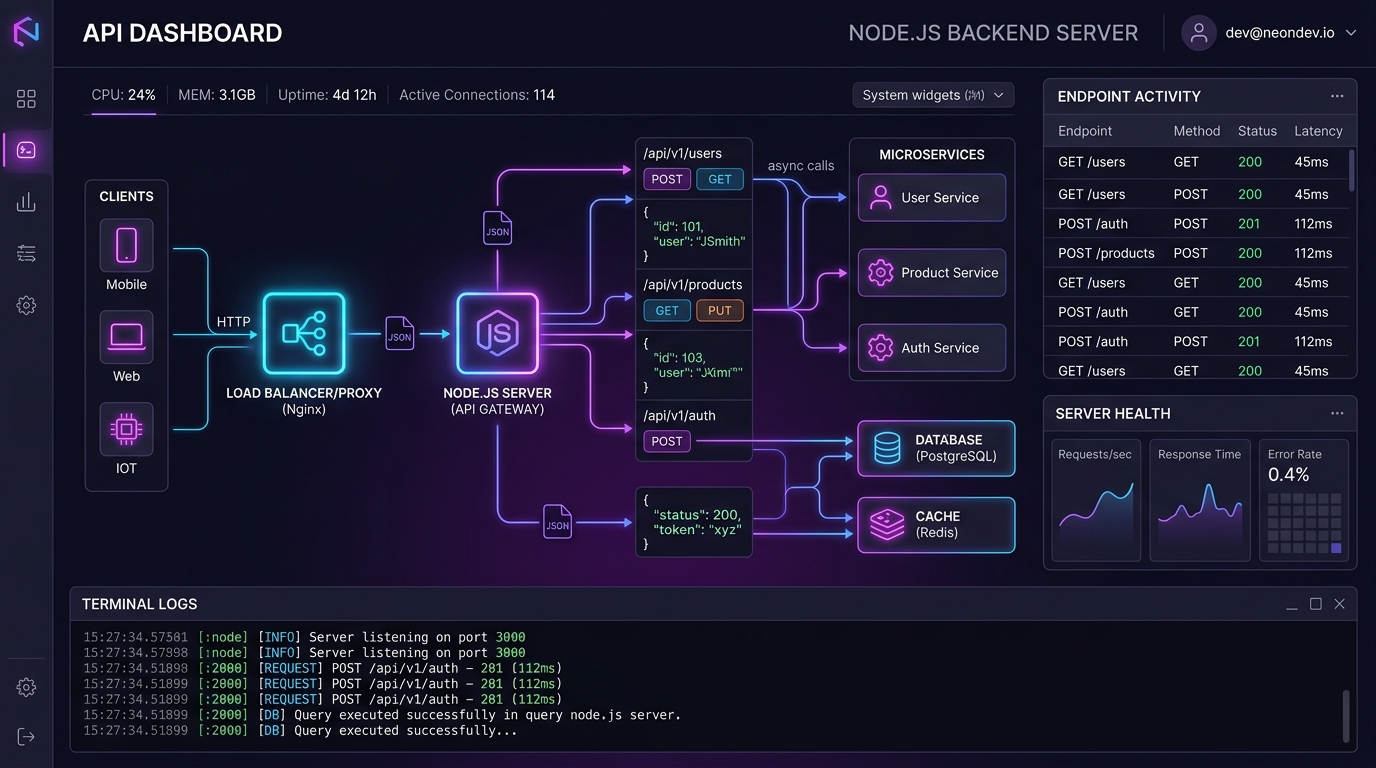Sort by the Status column header

pyautogui.click(x=1257, y=131)
